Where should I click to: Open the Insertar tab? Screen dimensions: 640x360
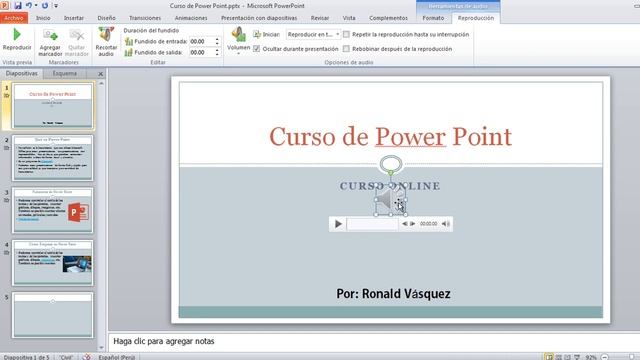pyautogui.click(x=74, y=18)
